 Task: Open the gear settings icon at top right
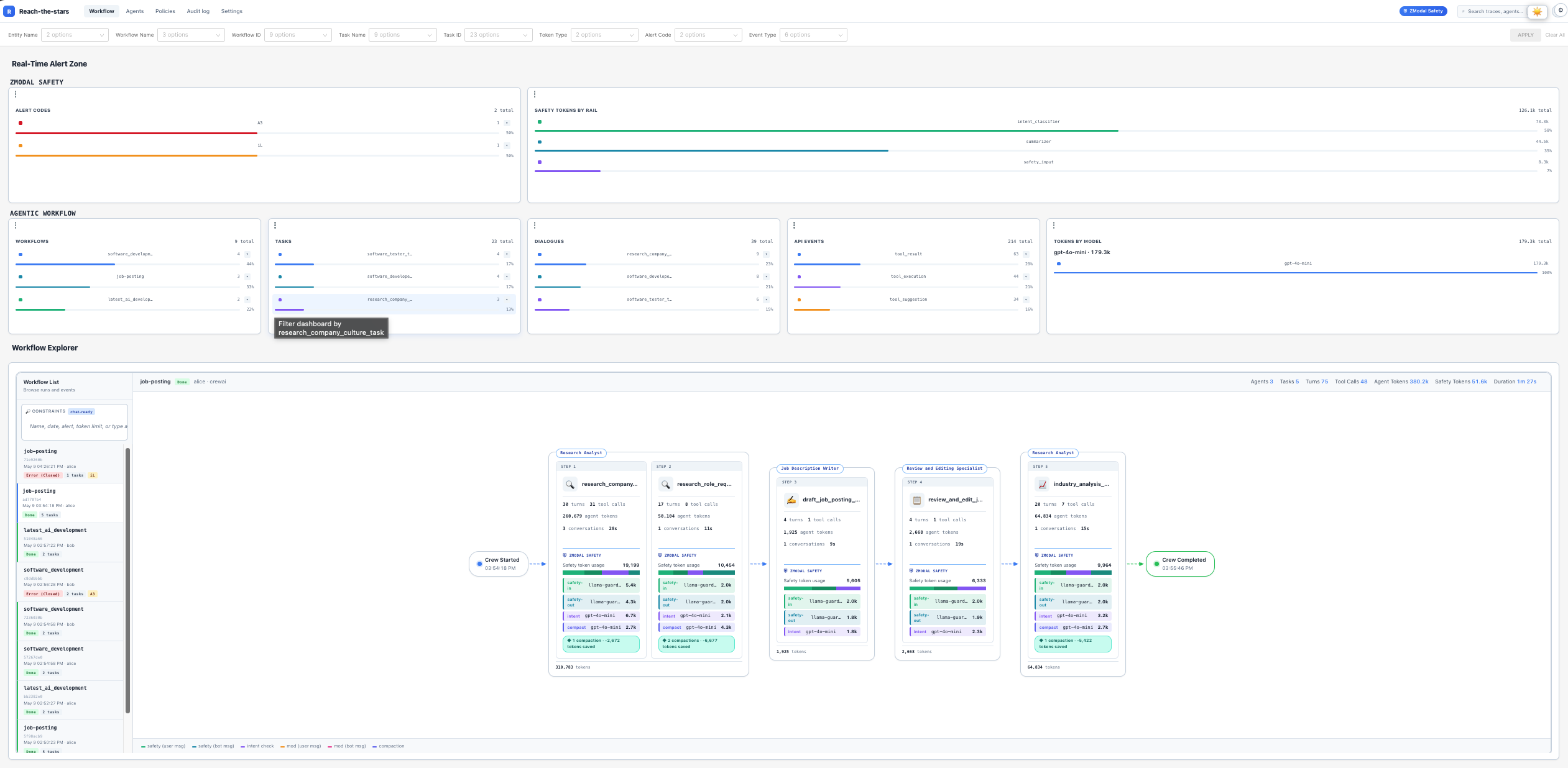pyautogui.click(x=1560, y=11)
